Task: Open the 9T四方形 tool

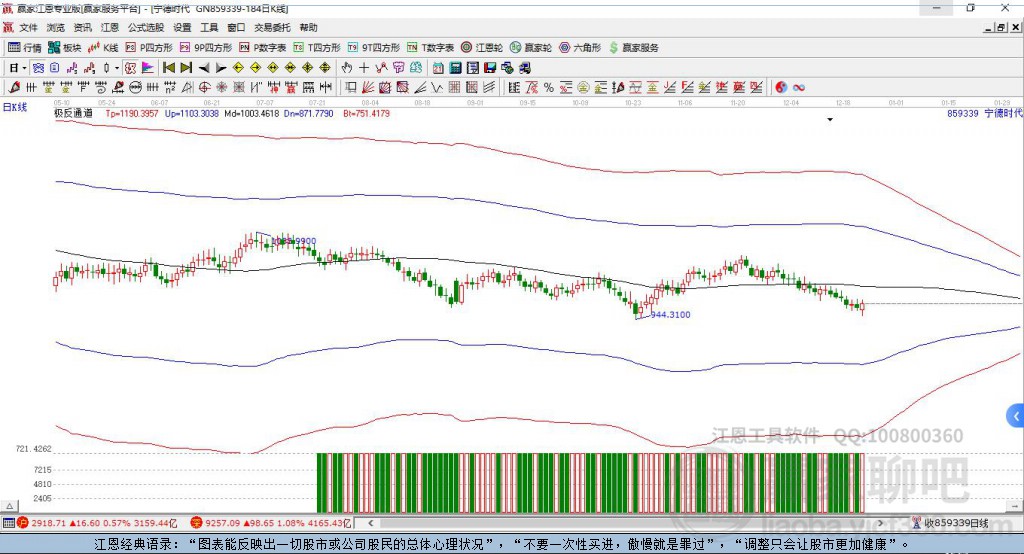Action: point(374,48)
